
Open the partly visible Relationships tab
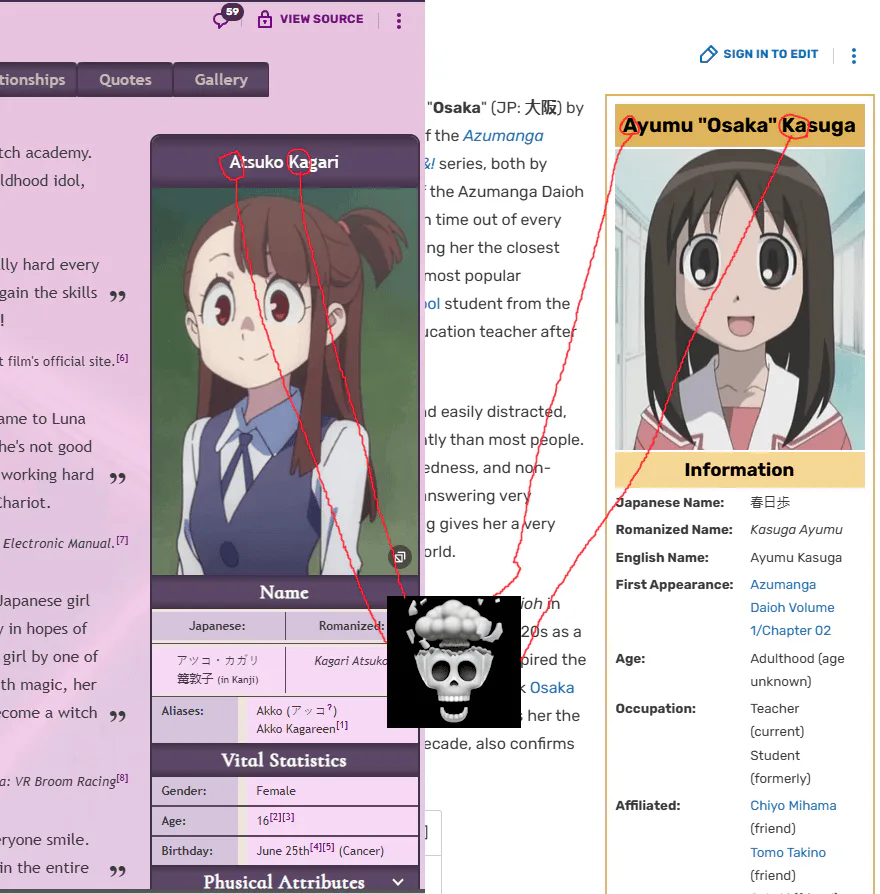pyautogui.click(x=38, y=80)
